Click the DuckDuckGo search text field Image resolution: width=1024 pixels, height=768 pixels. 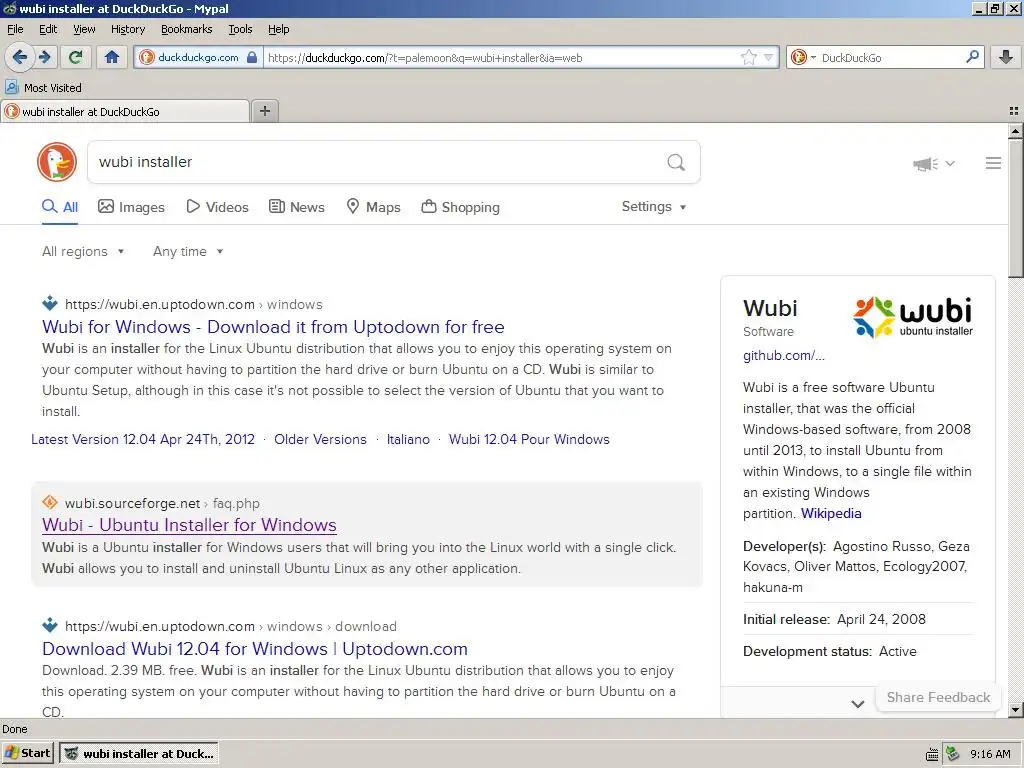[379, 162]
